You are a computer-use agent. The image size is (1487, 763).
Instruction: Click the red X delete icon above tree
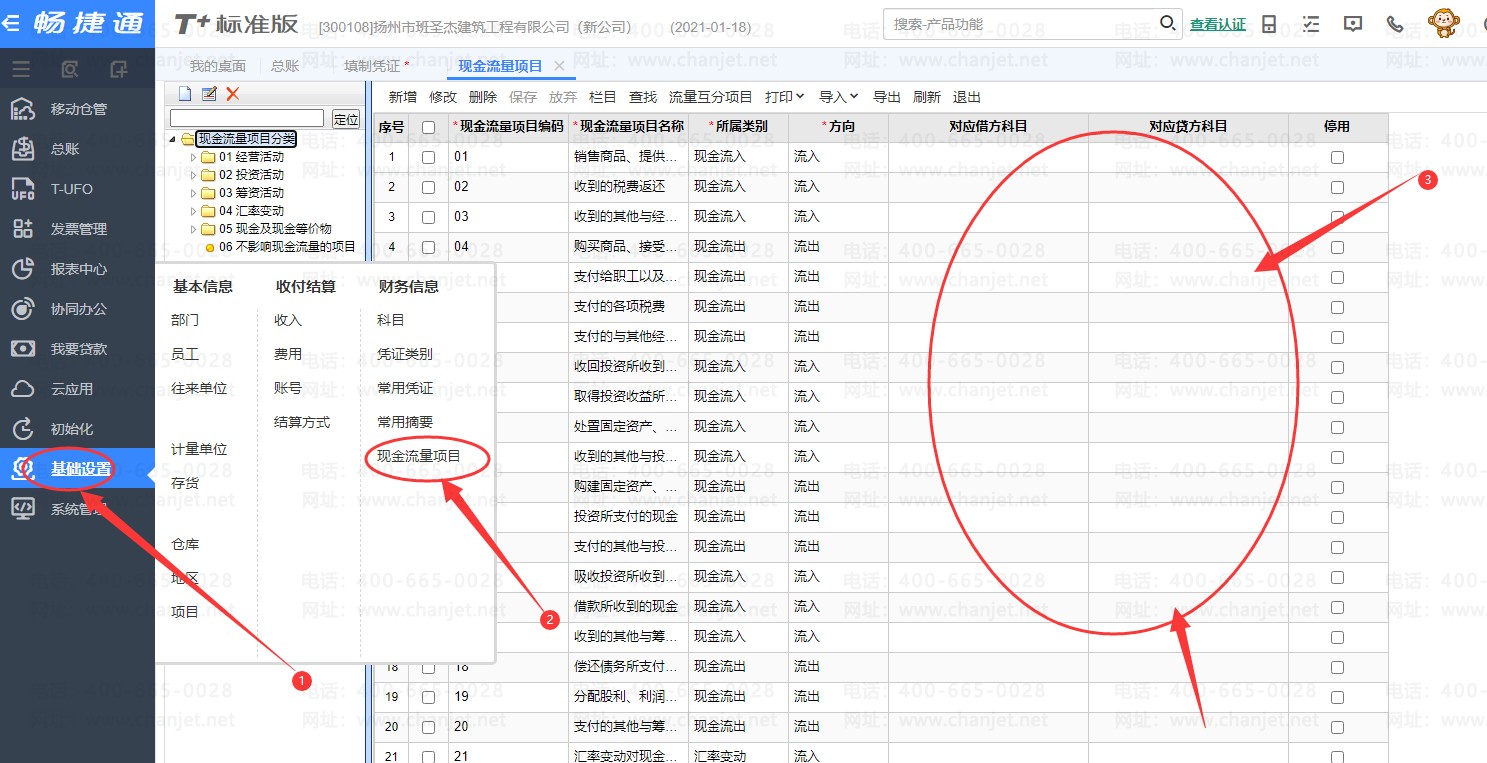click(x=233, y=94)
